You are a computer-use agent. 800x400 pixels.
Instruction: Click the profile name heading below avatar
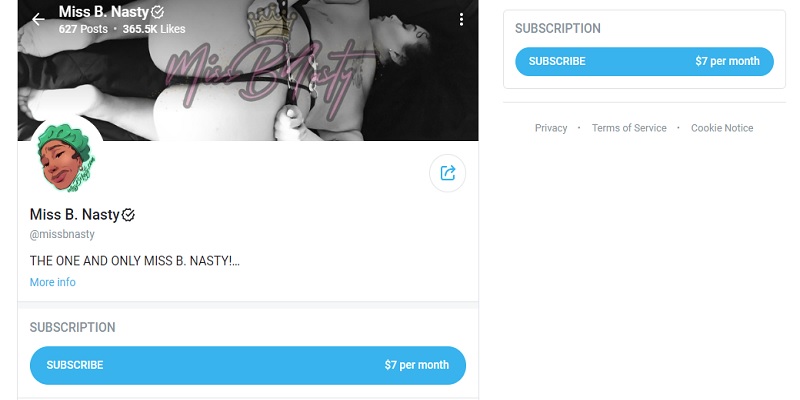(74, 215)
